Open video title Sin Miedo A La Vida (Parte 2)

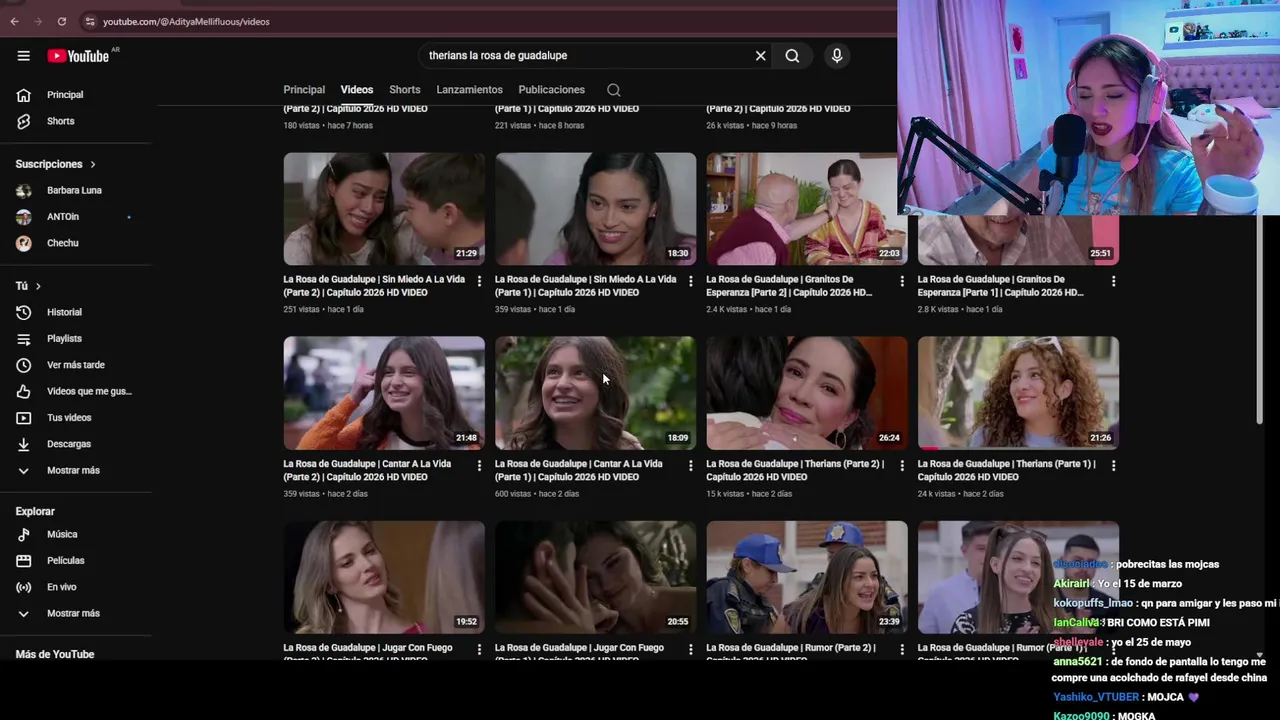[x=374, y=286]
